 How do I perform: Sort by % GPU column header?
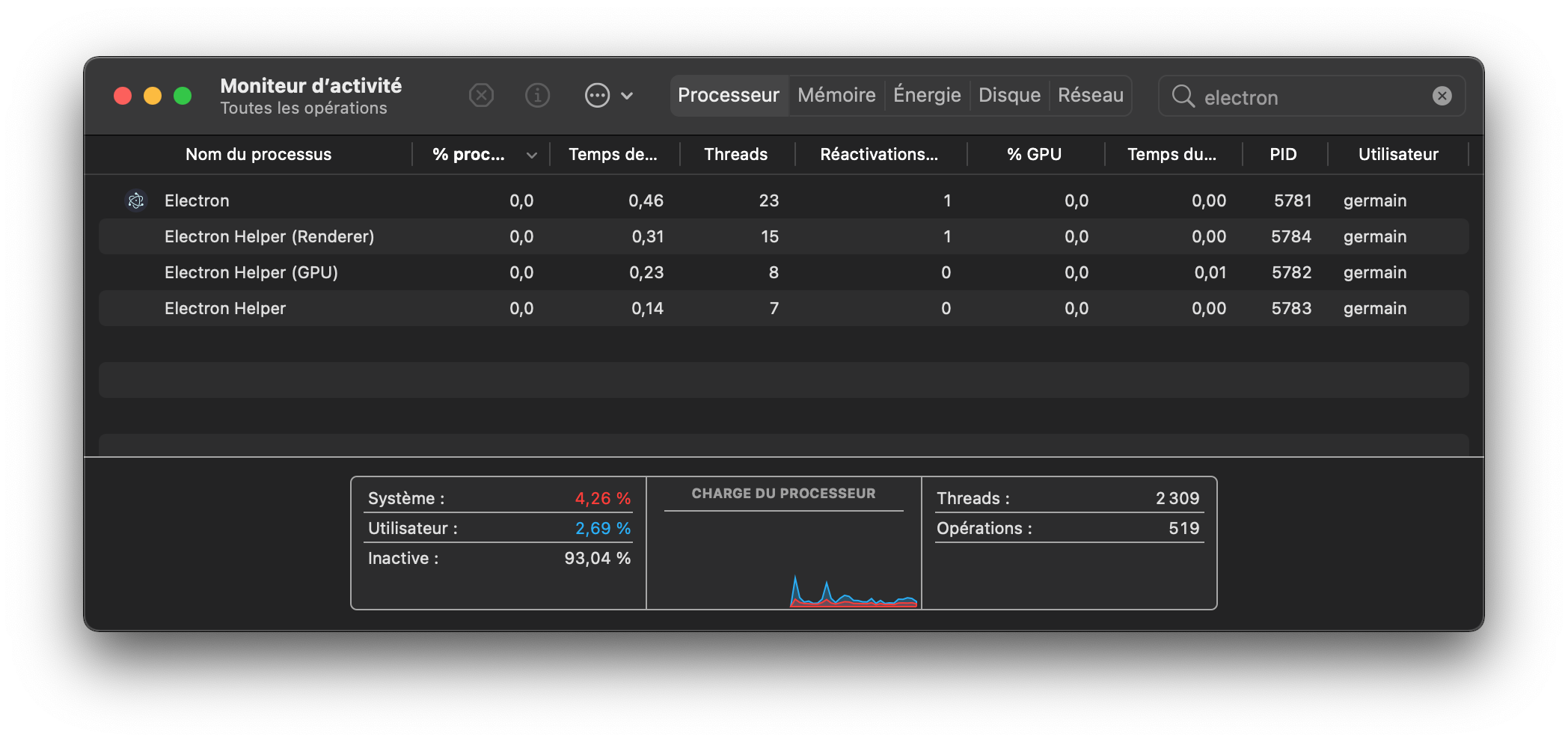coord(1034,154)
